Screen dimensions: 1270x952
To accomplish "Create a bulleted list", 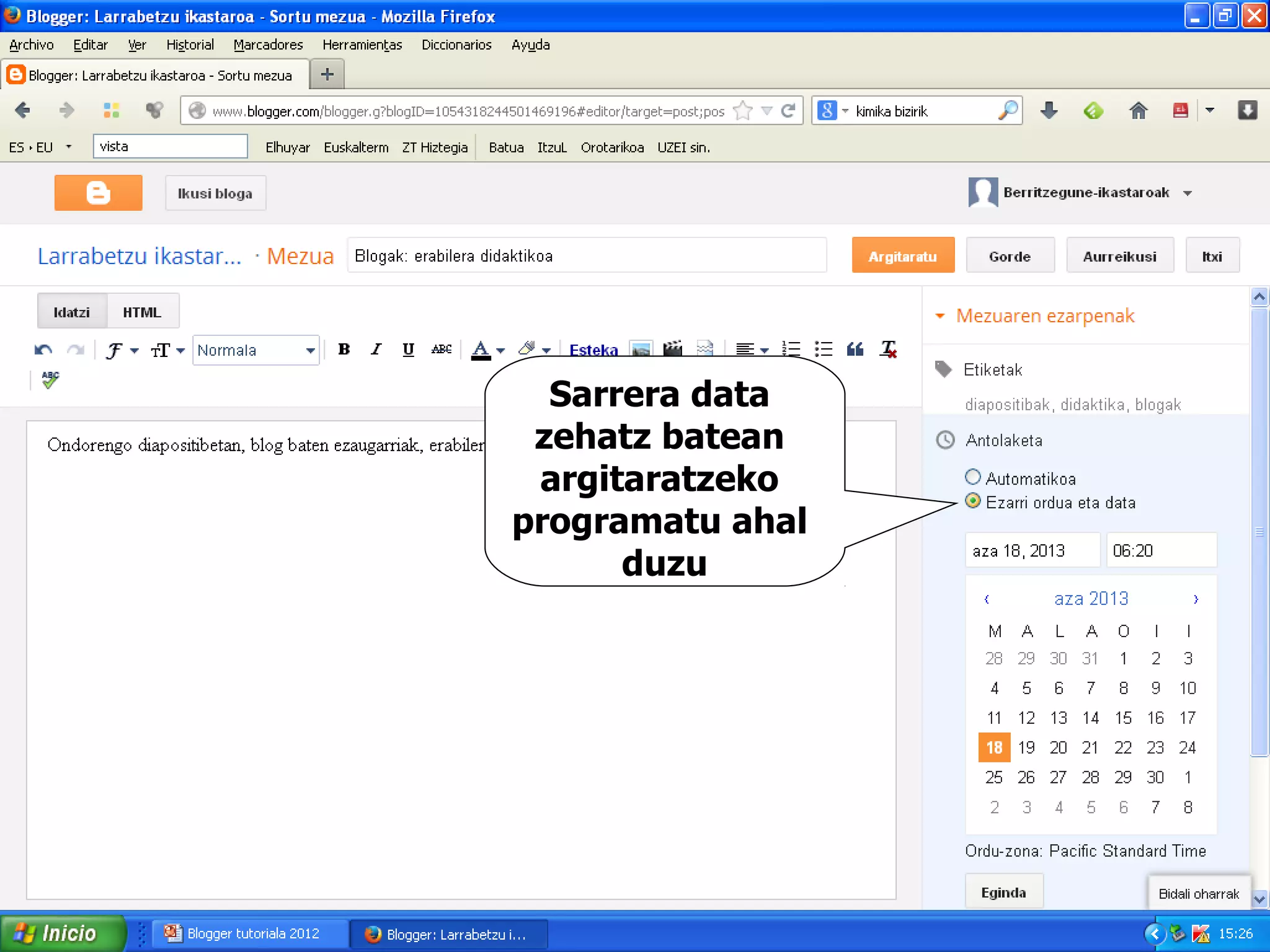I will pyautogui.click(x=824, y=350).
